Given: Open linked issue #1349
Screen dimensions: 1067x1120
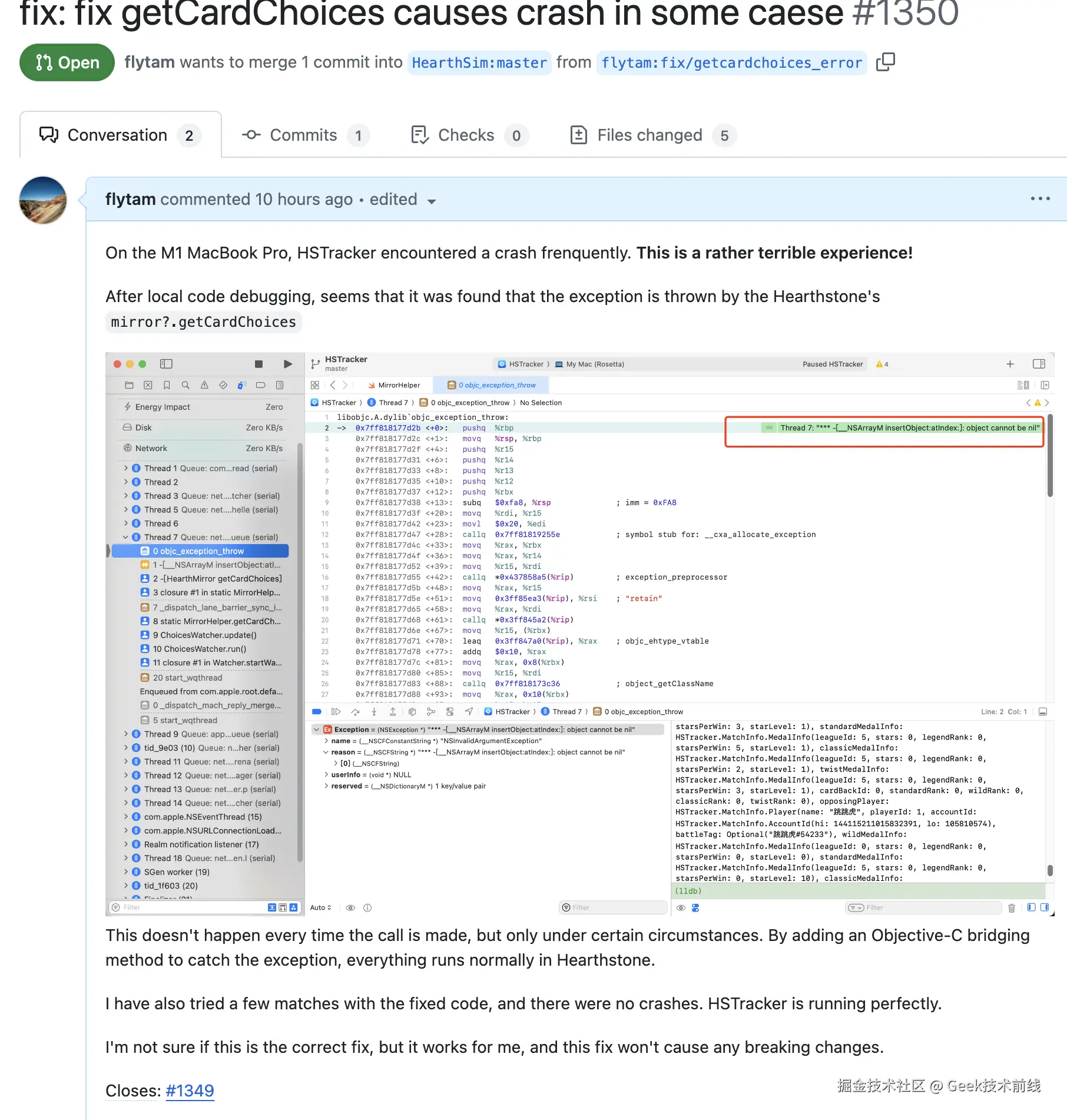Looking at the screenshot, I should point(190,1091).
